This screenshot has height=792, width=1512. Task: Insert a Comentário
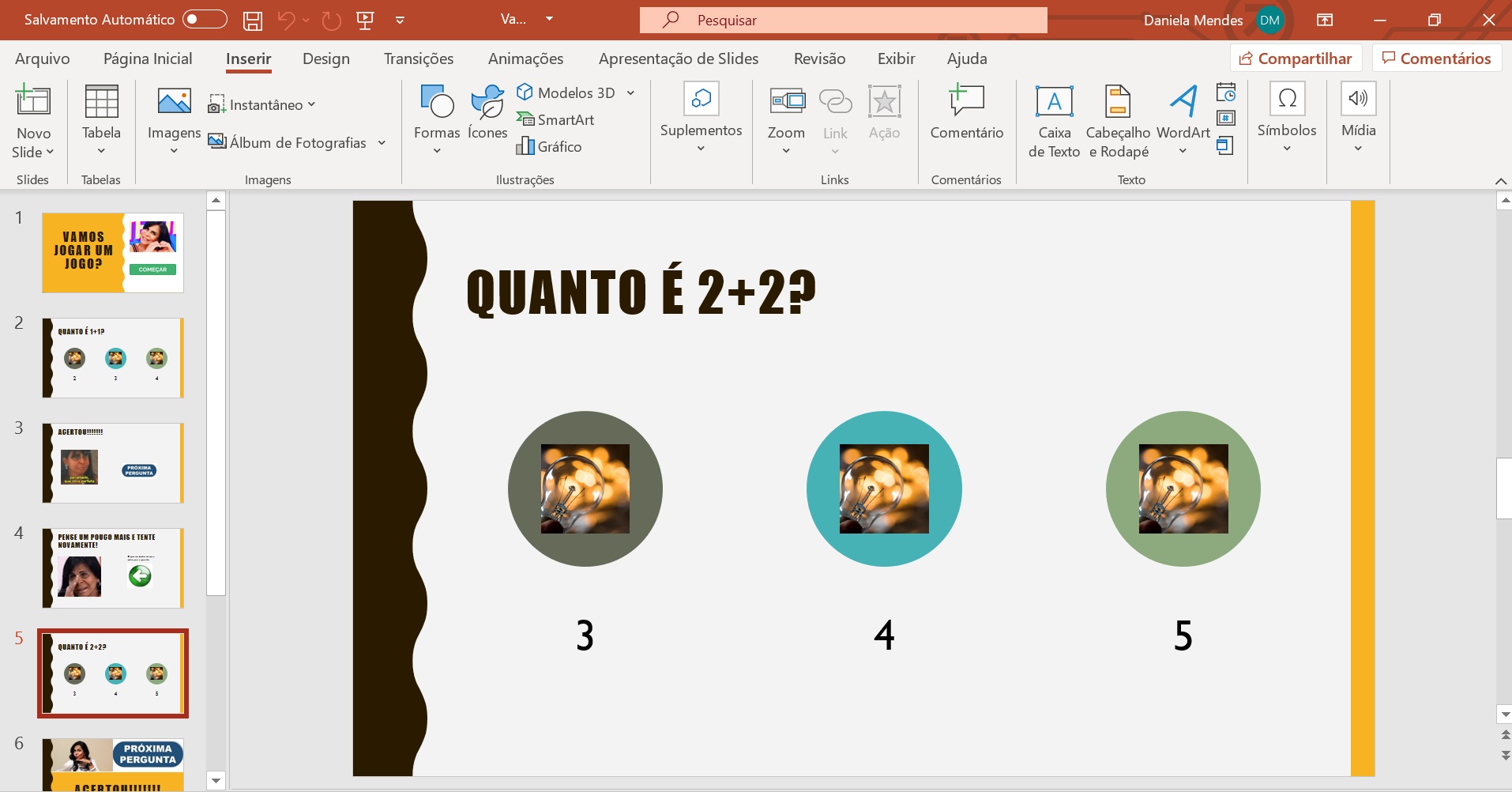(966, 112)
